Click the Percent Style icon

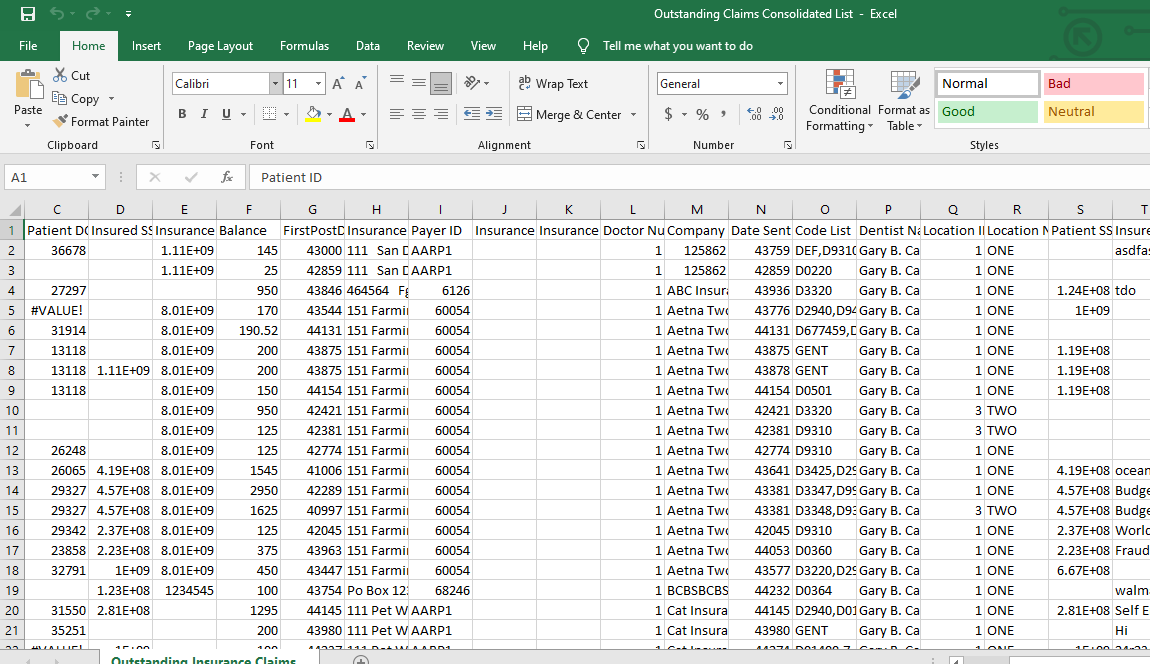tap(702, 114)
